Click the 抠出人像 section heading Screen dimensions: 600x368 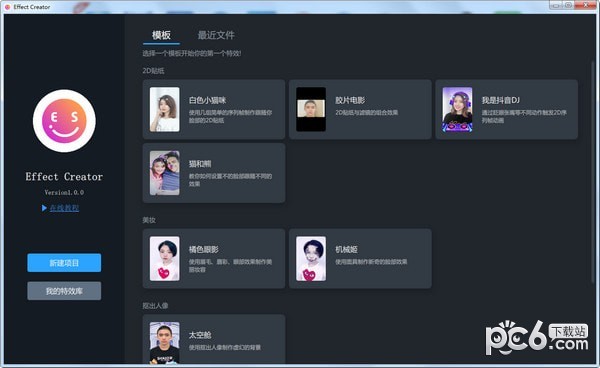tap(155, 306)
